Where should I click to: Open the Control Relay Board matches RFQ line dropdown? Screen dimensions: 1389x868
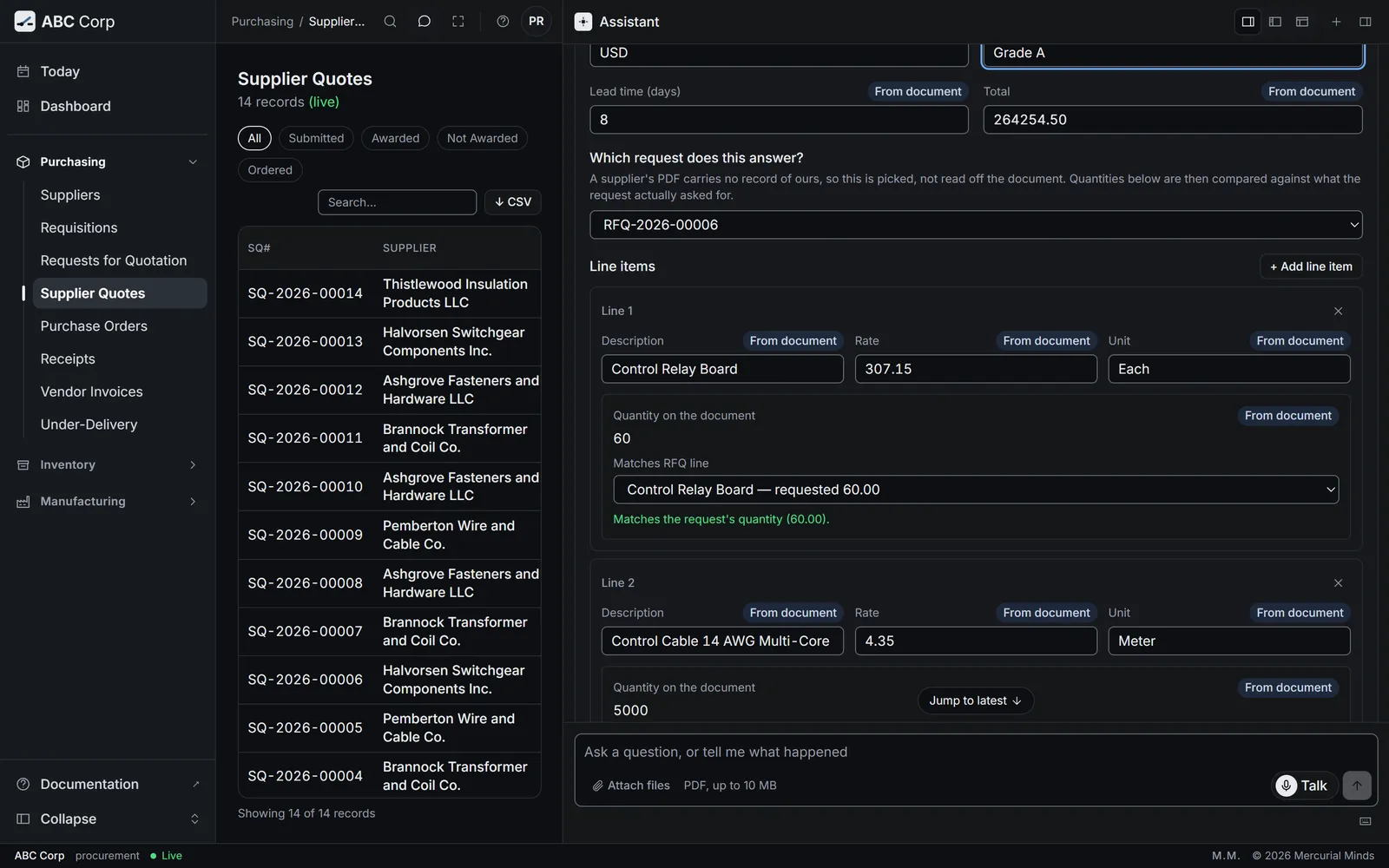(976, 490)
